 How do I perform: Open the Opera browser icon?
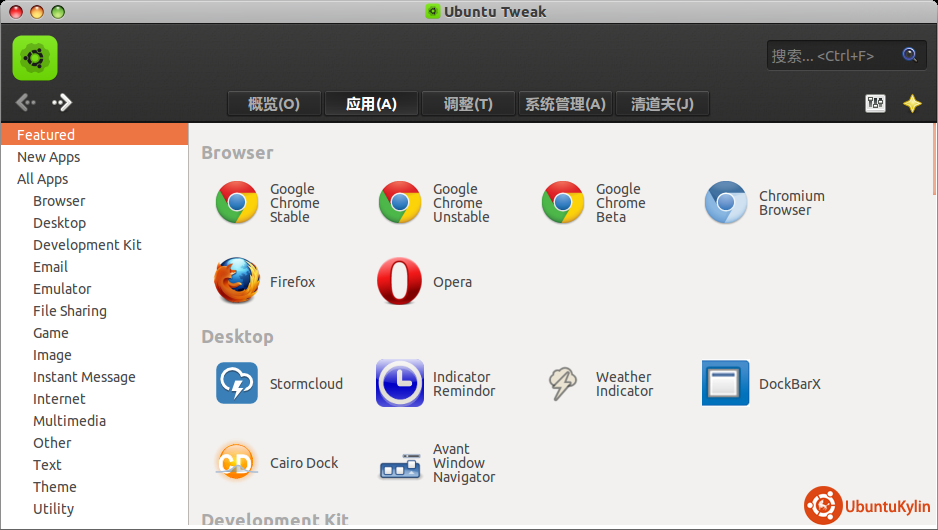pyautogui.click(x=399, y=281)
